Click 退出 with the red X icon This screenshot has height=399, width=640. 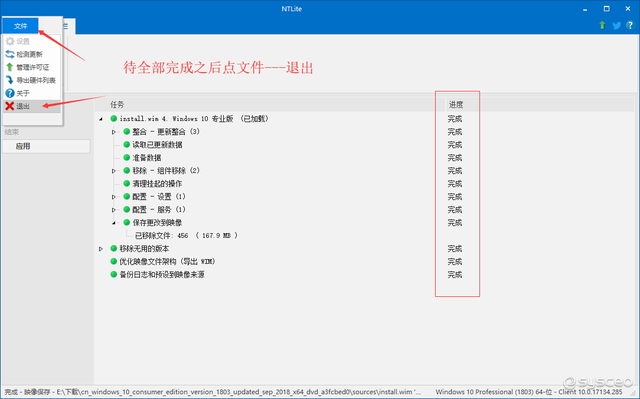click(x=32, y=106)
